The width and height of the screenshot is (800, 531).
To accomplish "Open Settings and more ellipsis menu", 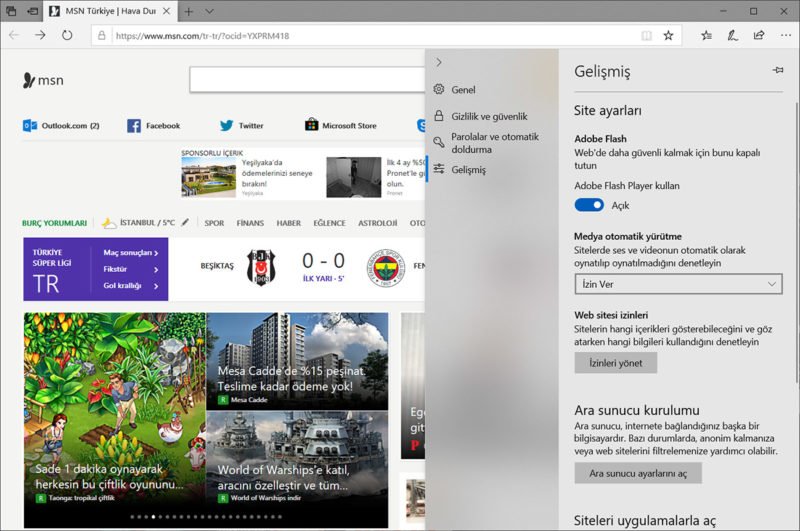I will 786,35.
